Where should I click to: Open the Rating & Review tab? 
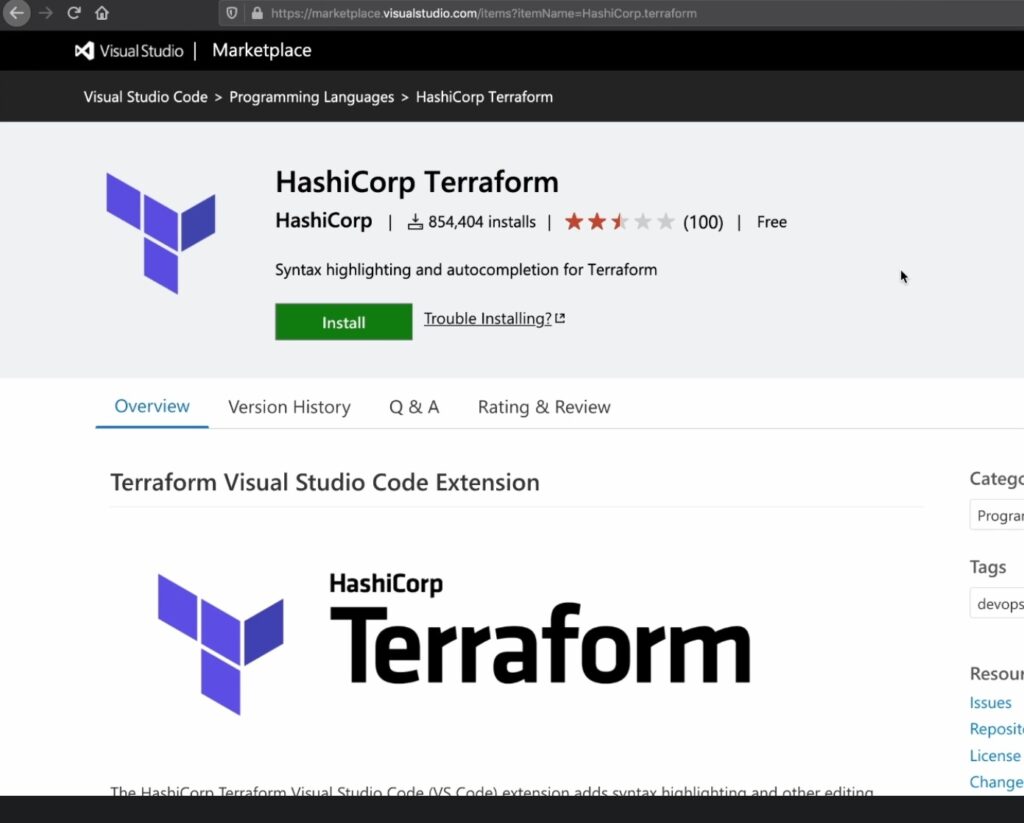[x=544, y=407]
